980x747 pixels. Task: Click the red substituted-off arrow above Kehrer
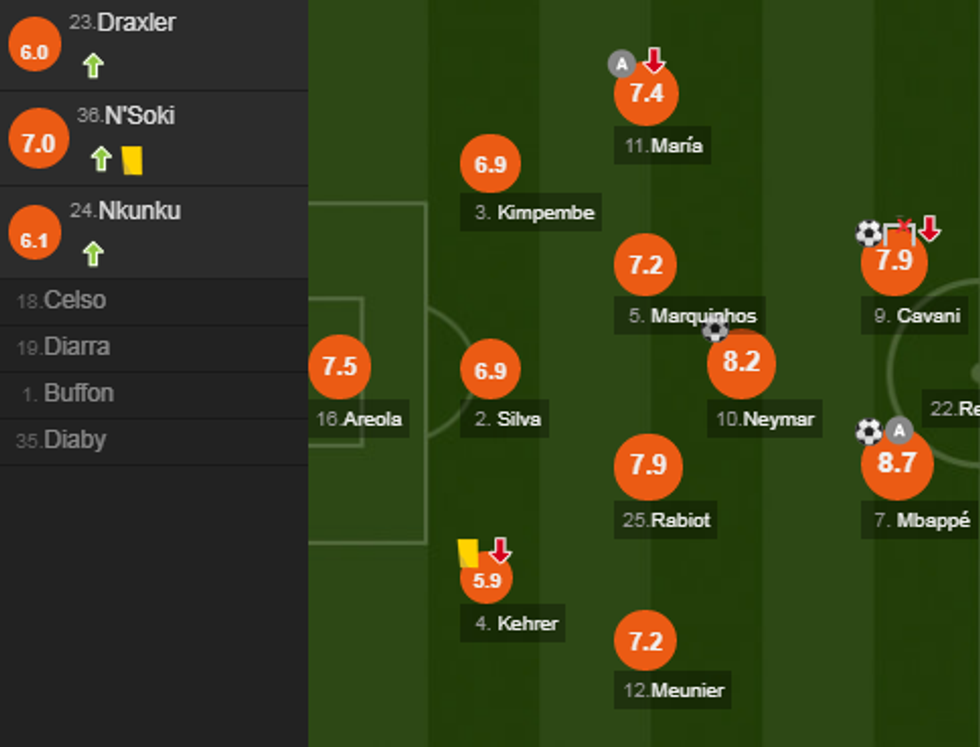coord(500,549)
